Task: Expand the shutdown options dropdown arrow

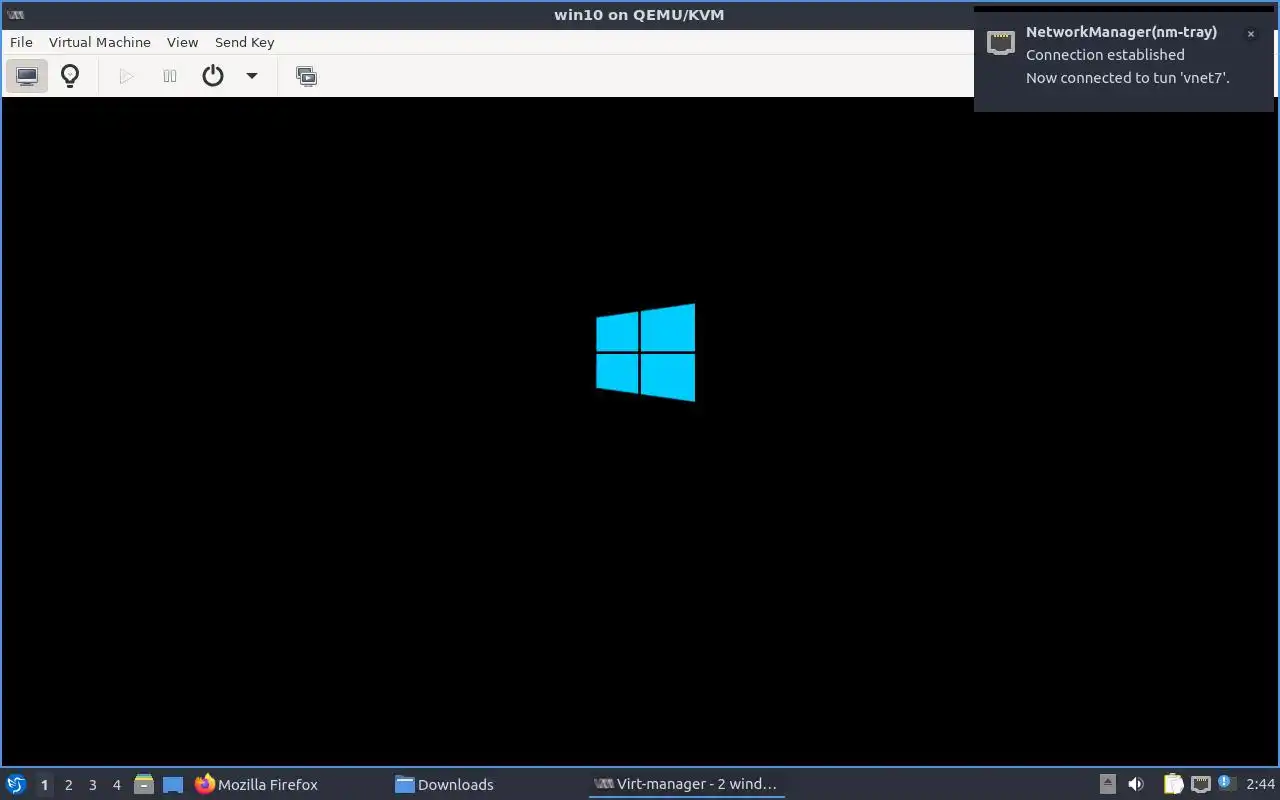Action: tap(252, 76)
